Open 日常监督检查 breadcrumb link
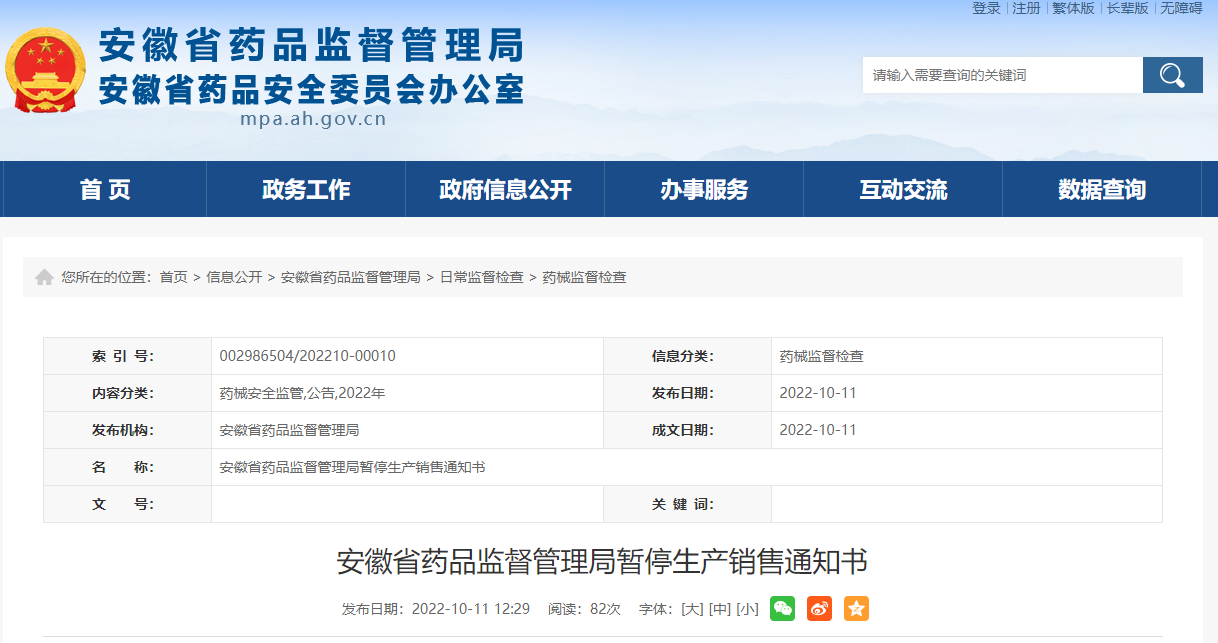The image size is (1218, 643). (481, 277)
